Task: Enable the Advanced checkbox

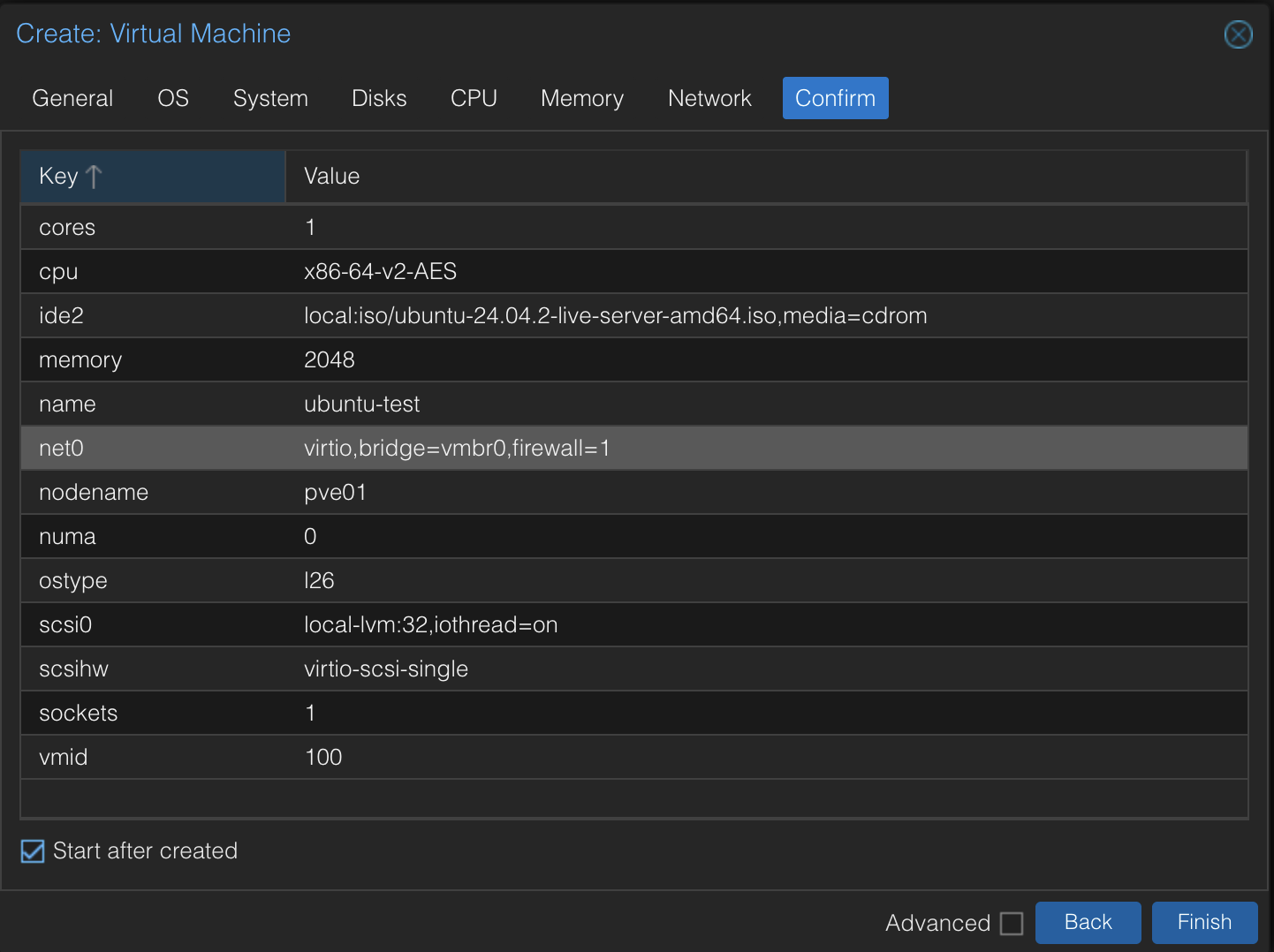Action: (x=1012, y=924)
